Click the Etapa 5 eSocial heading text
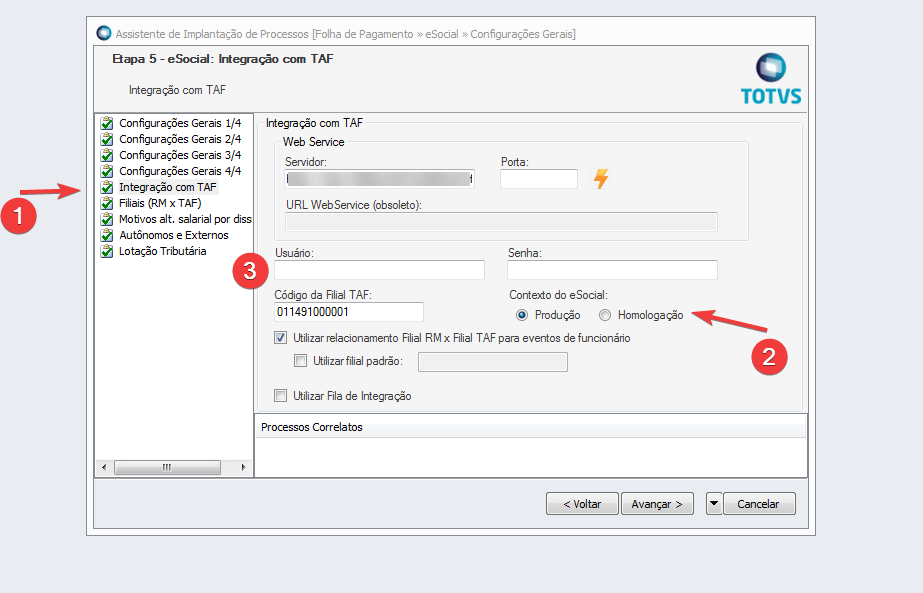Viewport: 923px width, 593px height. 223,59
